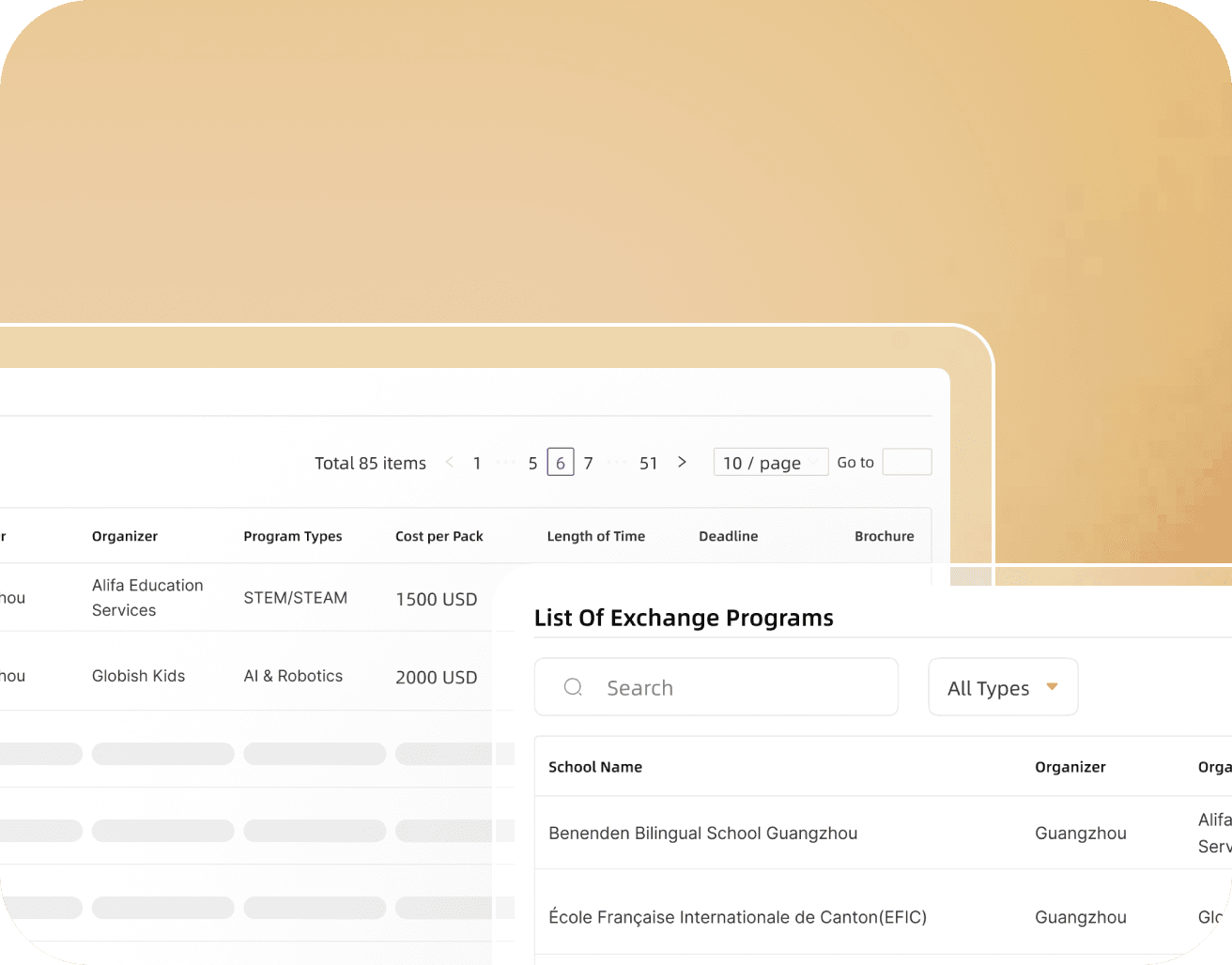Image resolution: width=1232 pixels, height=965 pixels.
Task: Click the School Name column header
Action: pos(595,767)
